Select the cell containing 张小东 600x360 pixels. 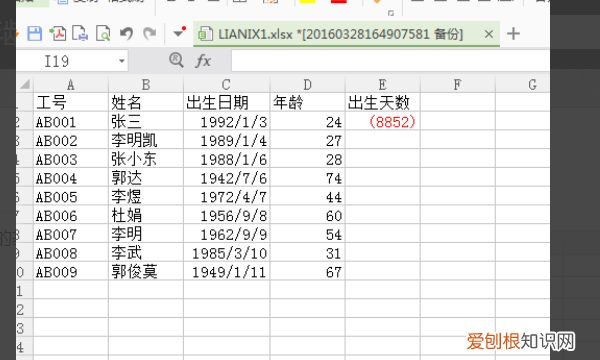(x=146, y=159)
